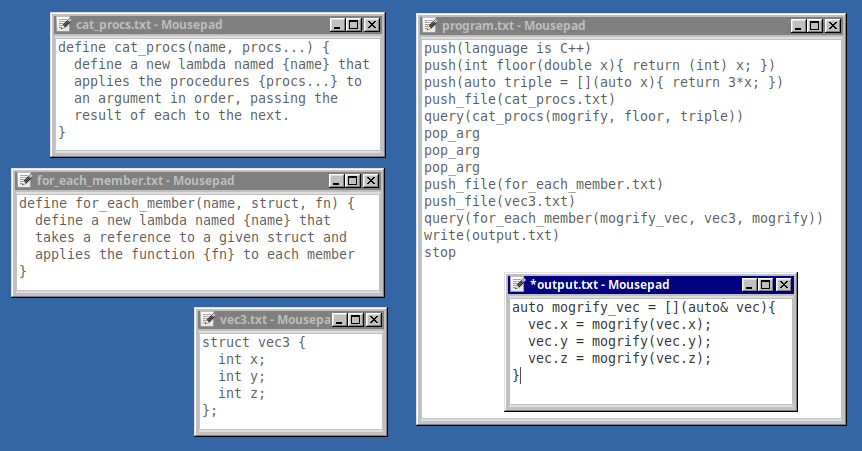This screenshot has height=451, width=862.
Task: Click line 'vec.y = mogrify(vec.y);' in output.txt
Action: click(620, 342)
